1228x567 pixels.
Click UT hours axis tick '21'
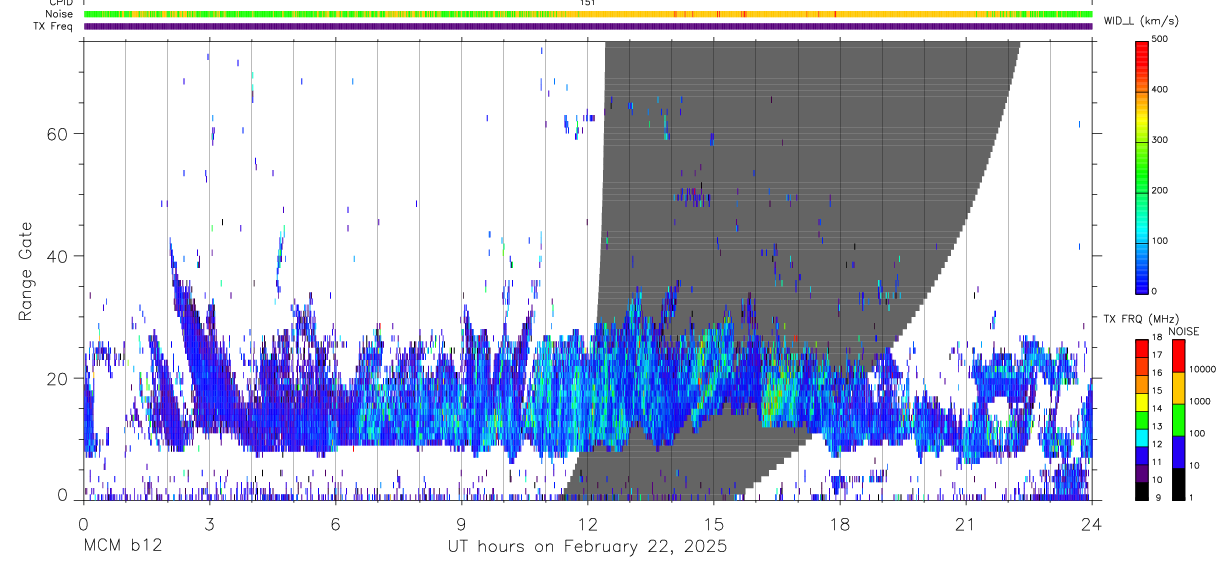966,525
